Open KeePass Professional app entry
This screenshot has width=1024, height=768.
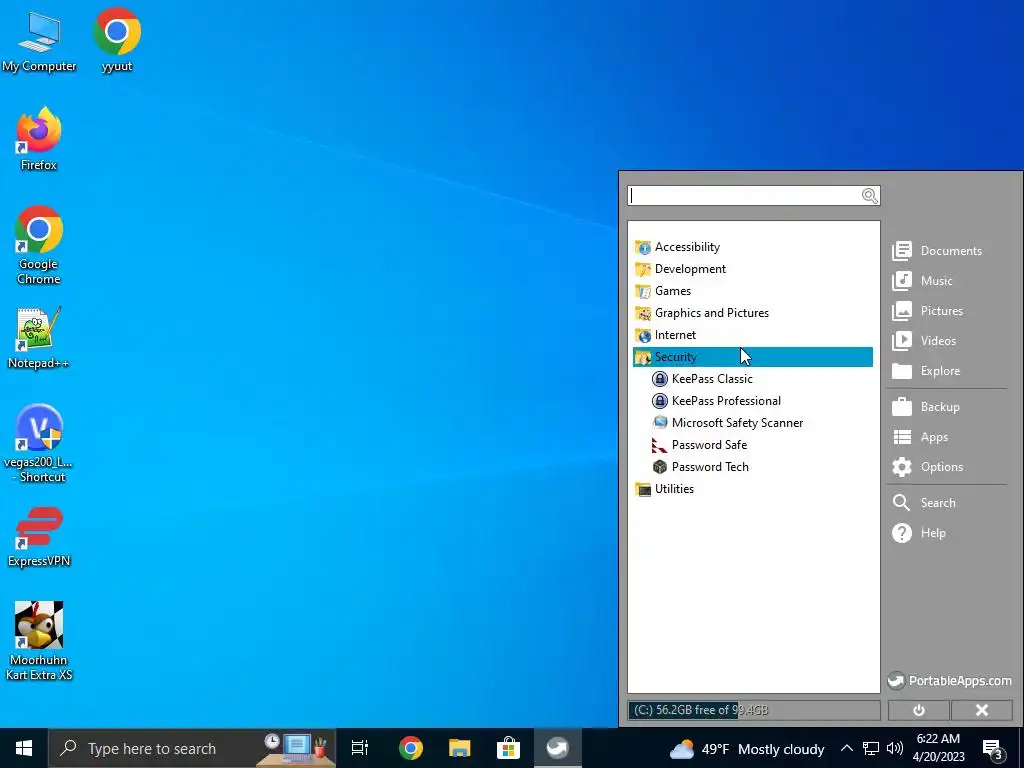pos(716,401)
